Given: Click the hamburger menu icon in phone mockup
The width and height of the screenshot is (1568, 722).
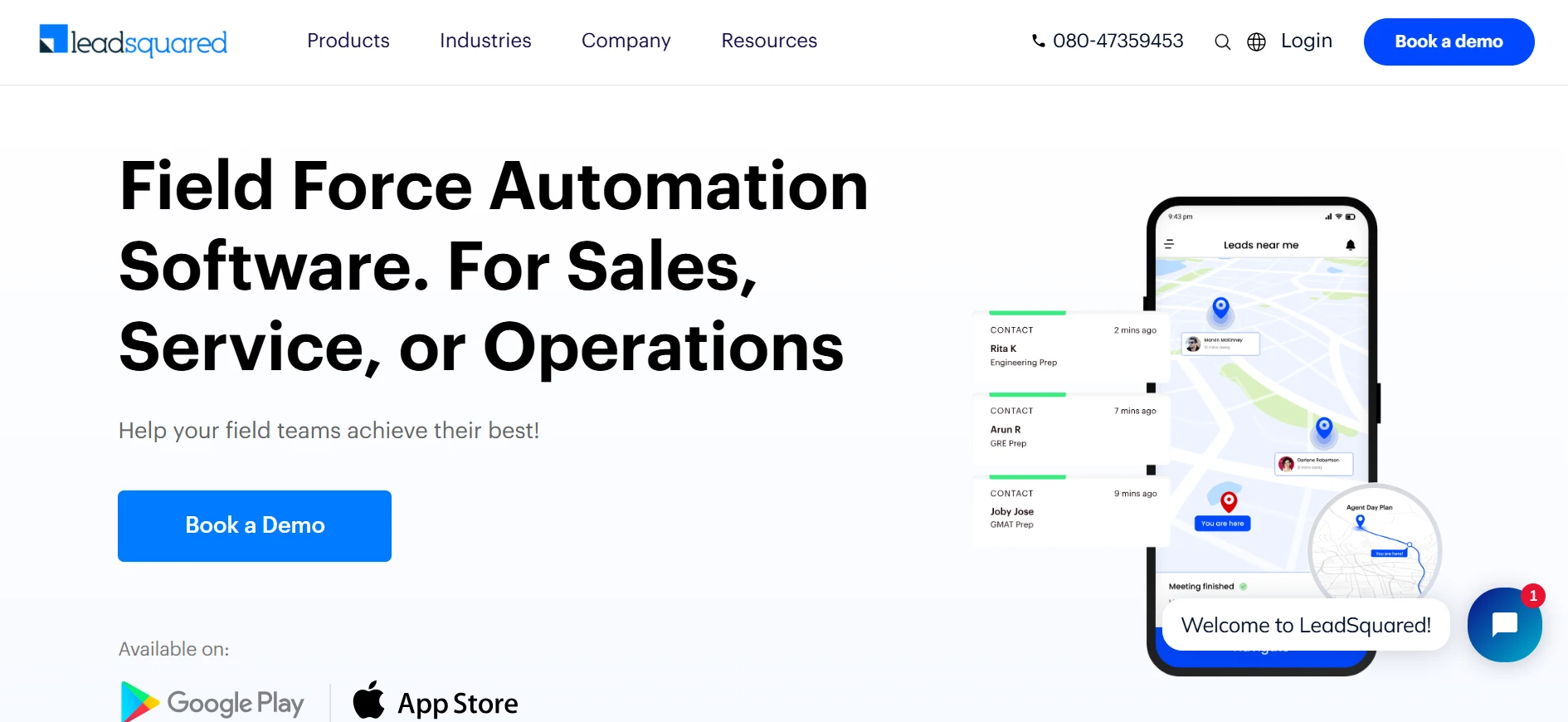Looking at the screenshot, I should tap(1169, 244).
